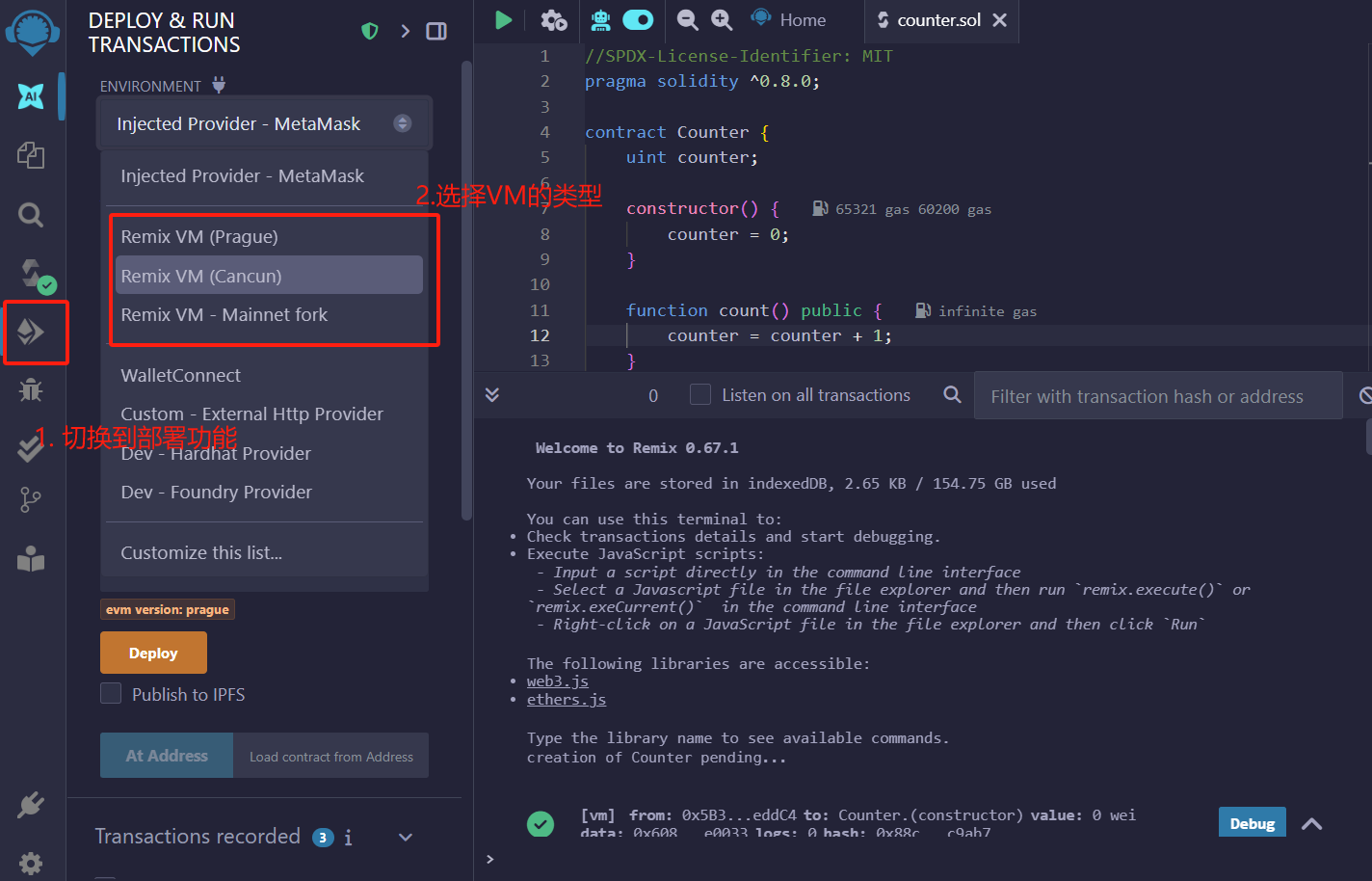Click the arrow icon next to shield

click(x=405, y=31)
